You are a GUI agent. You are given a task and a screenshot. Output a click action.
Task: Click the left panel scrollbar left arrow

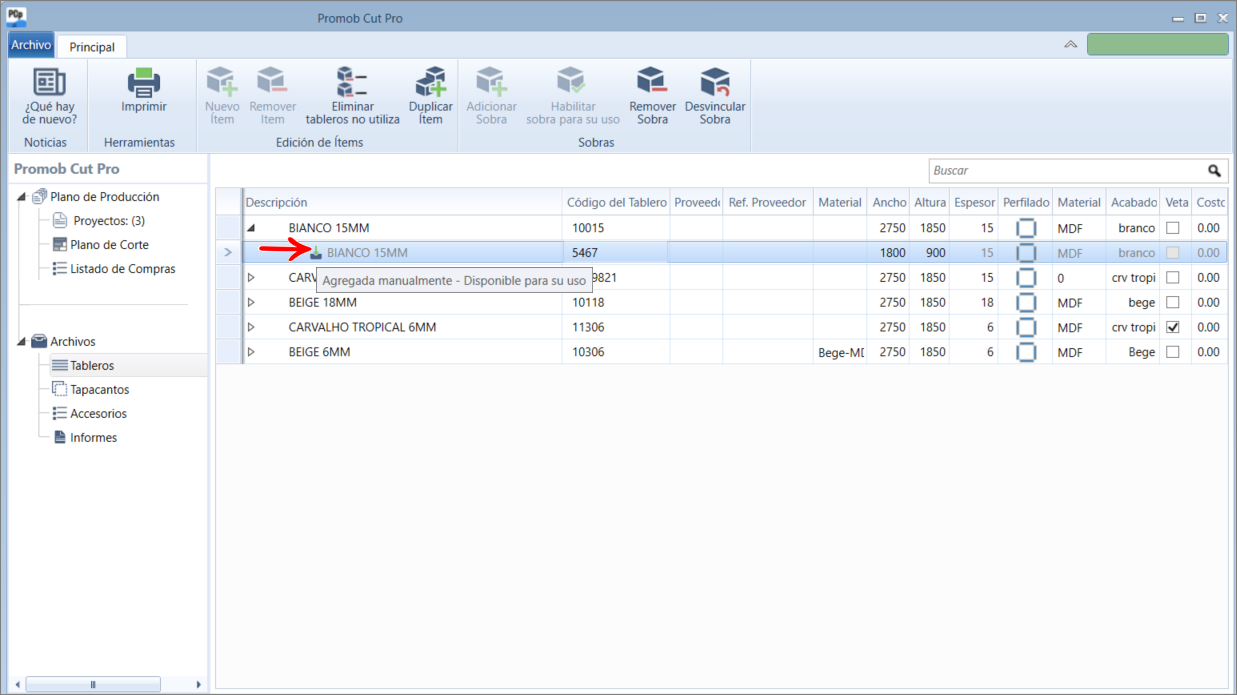point(17,685)
